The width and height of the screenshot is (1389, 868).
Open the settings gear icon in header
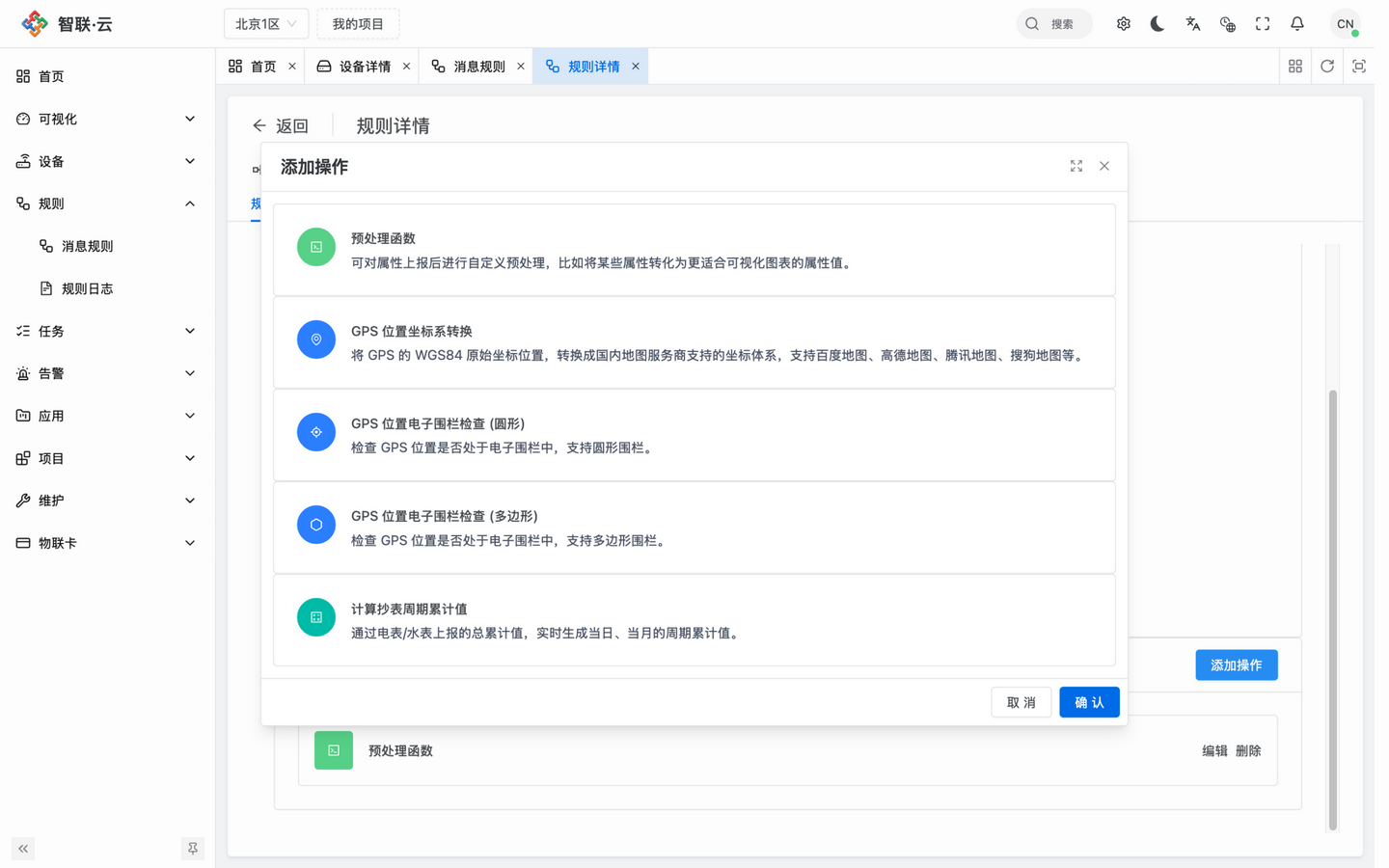pyautogui.click(x=1124, y=24)
